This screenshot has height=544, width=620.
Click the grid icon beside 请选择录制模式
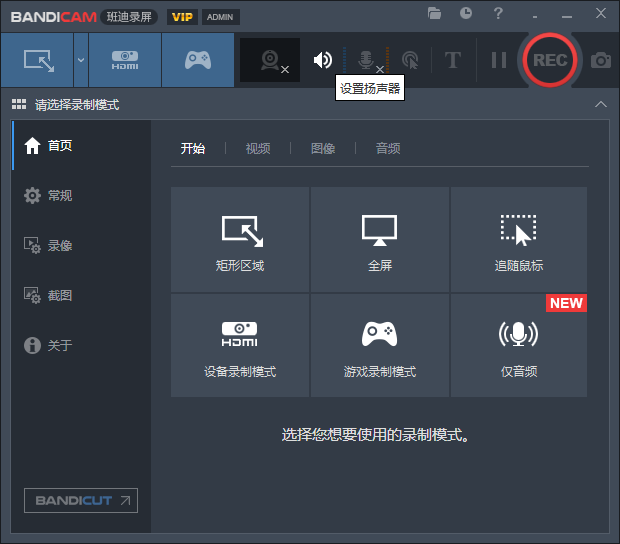19,104
